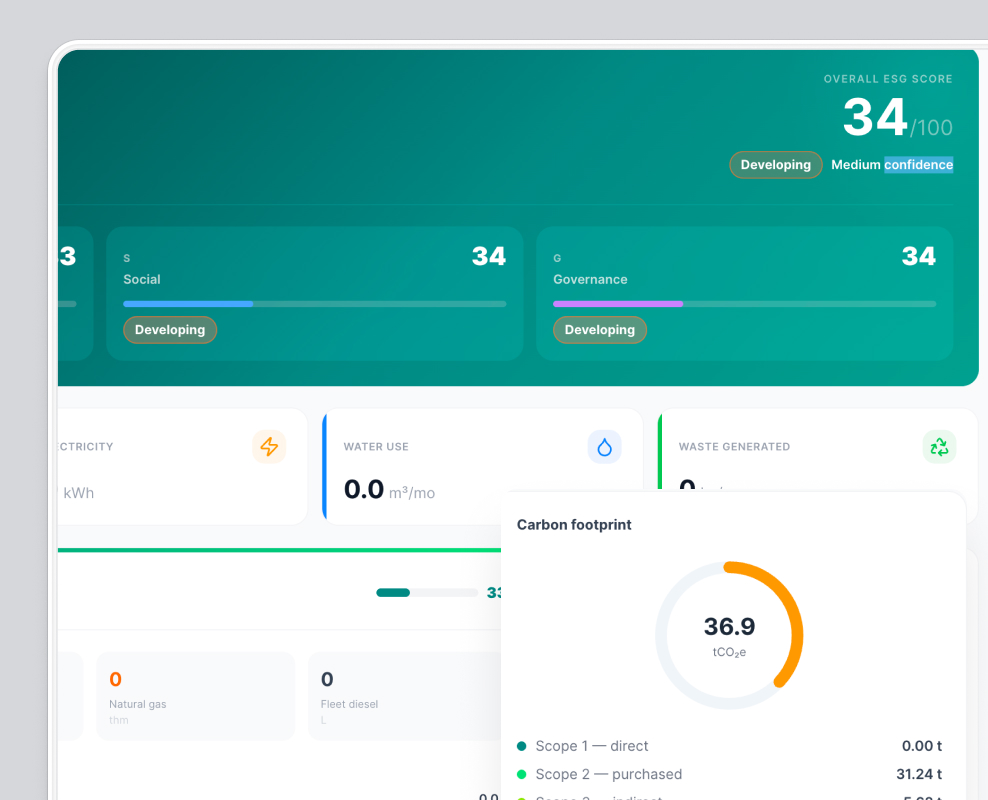Click the WASTE GENERATED label
This screenshot has height=800, width=988.
coord(734,447)
